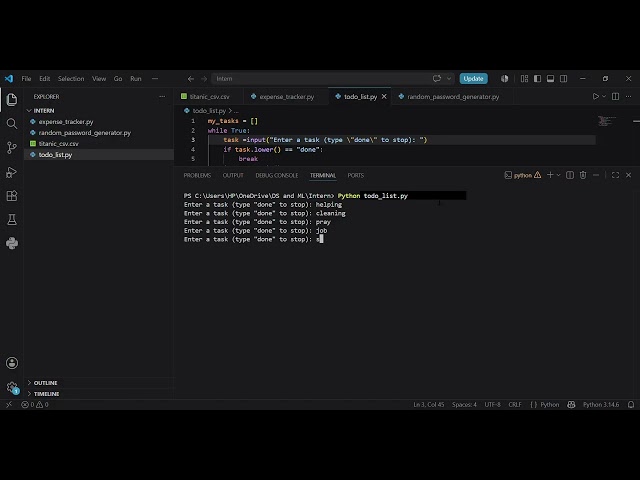640x480 pixels.
Task: Customize layout icon in title bar
Action: [x=524, y=78]
